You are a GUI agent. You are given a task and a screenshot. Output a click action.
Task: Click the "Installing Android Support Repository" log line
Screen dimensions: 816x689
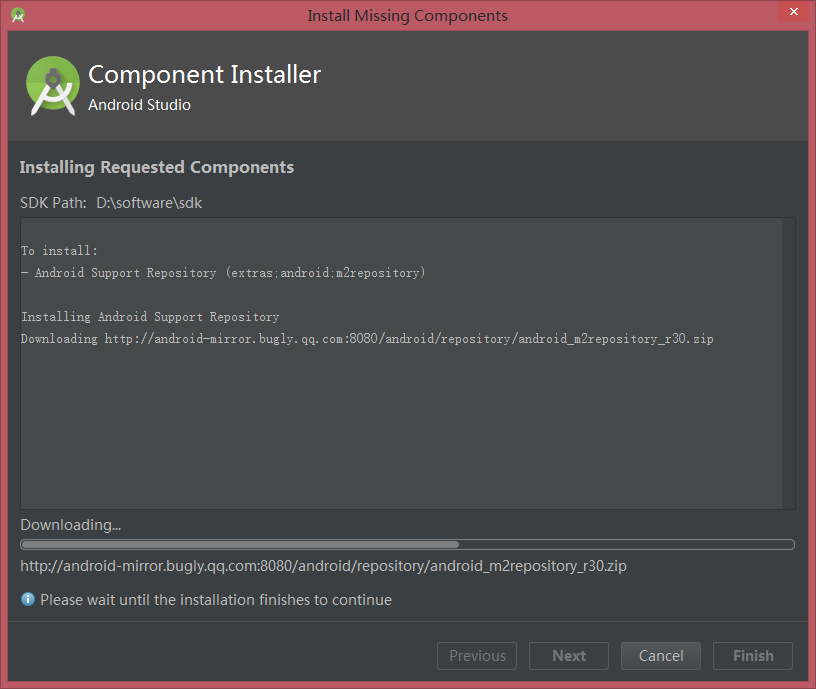pos(150,316)
